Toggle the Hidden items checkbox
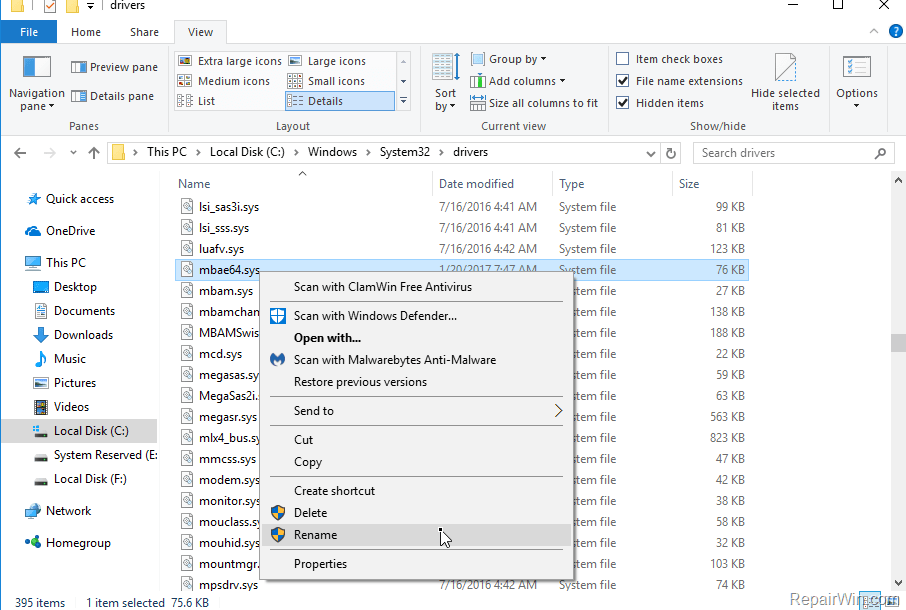The width and height of the screenshot is (906, 610). click(623, 103)
